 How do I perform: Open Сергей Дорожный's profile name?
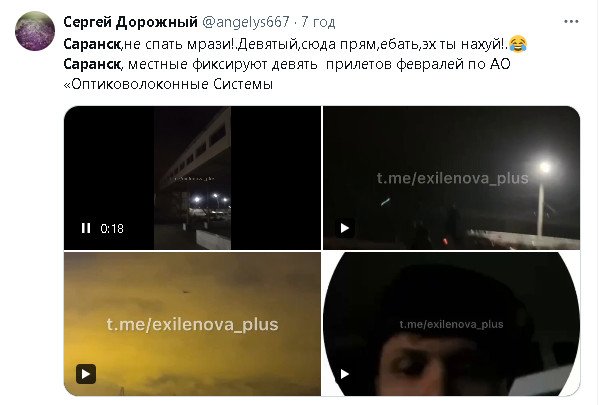click(x=130, y=22)
